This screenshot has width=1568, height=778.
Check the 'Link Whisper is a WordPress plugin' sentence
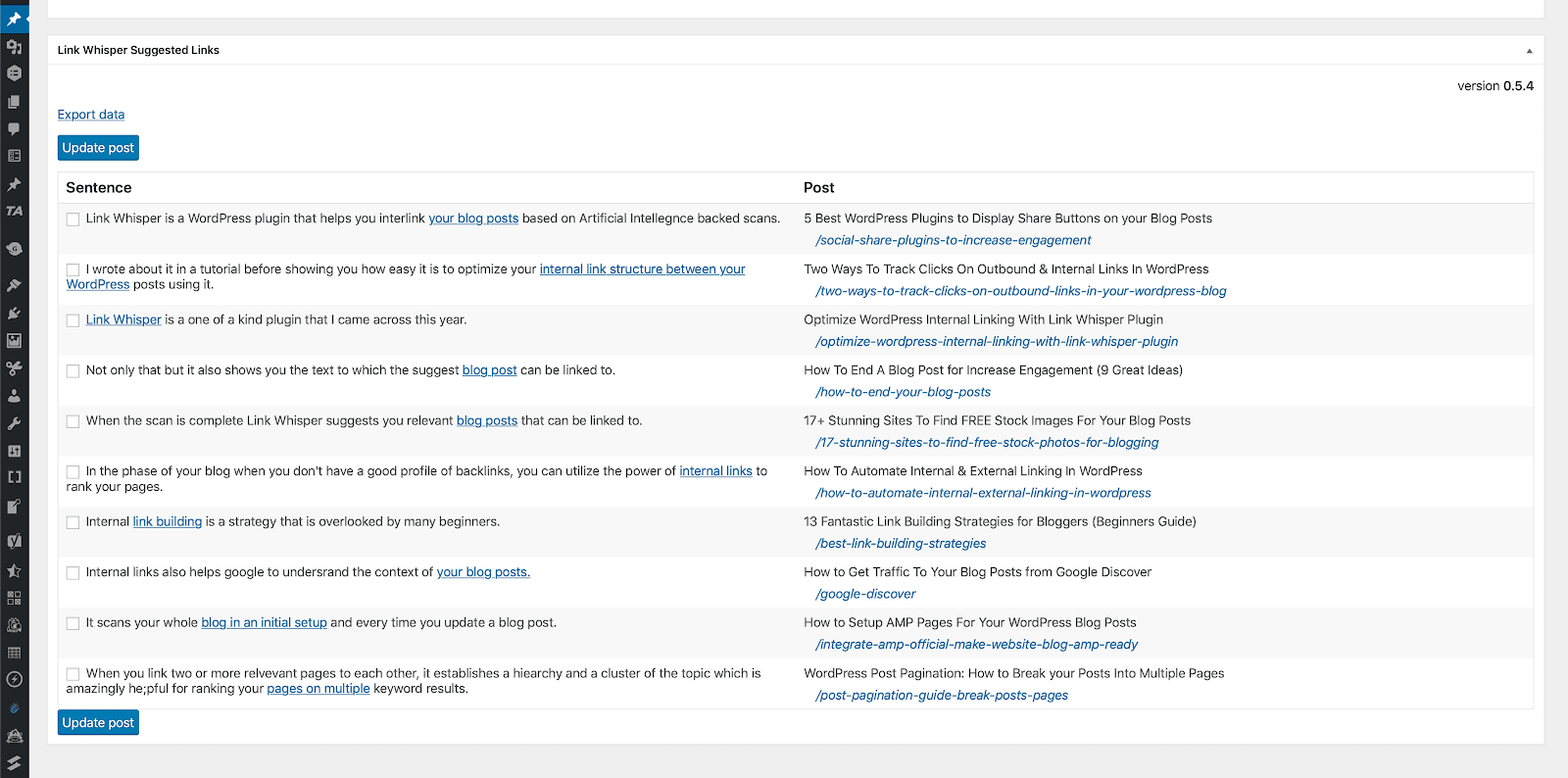coord(73,219)
